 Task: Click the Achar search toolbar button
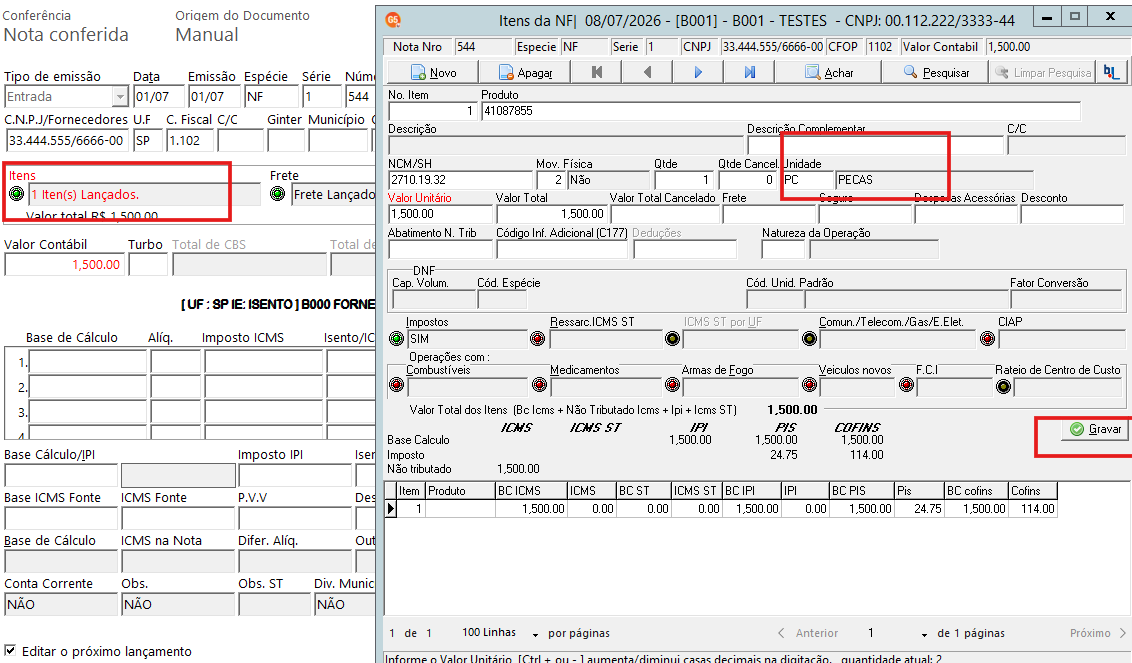[829, 72]
